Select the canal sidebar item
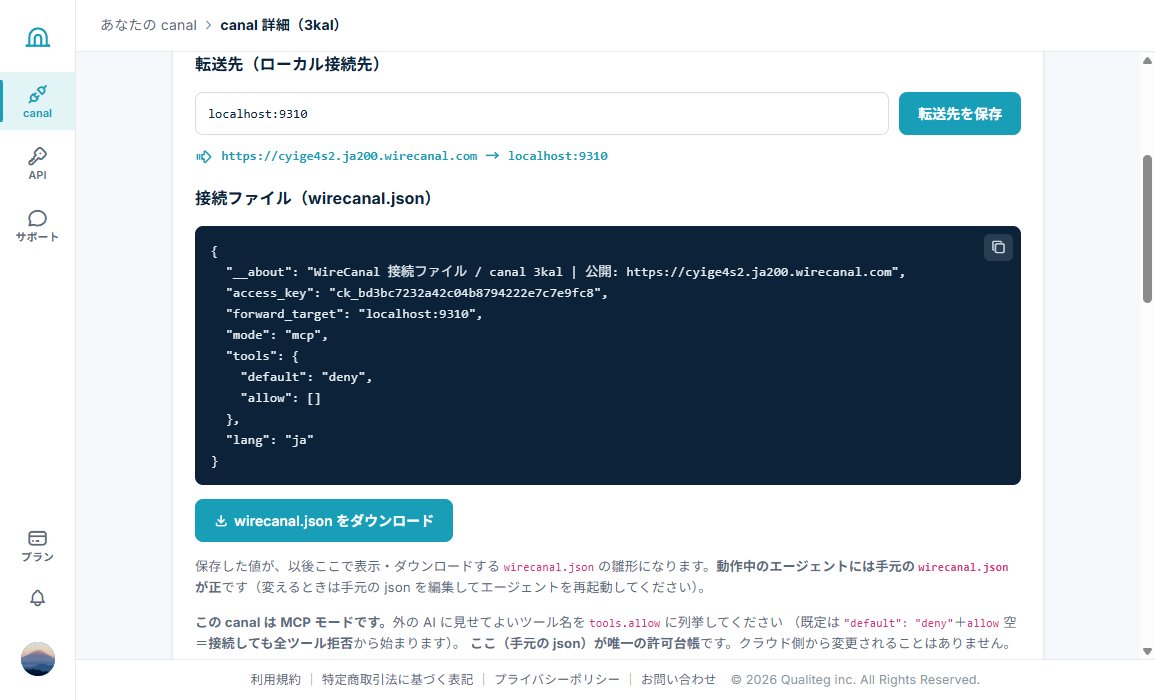The width and height of the screenshot is (1155, 700). [38, 101]
